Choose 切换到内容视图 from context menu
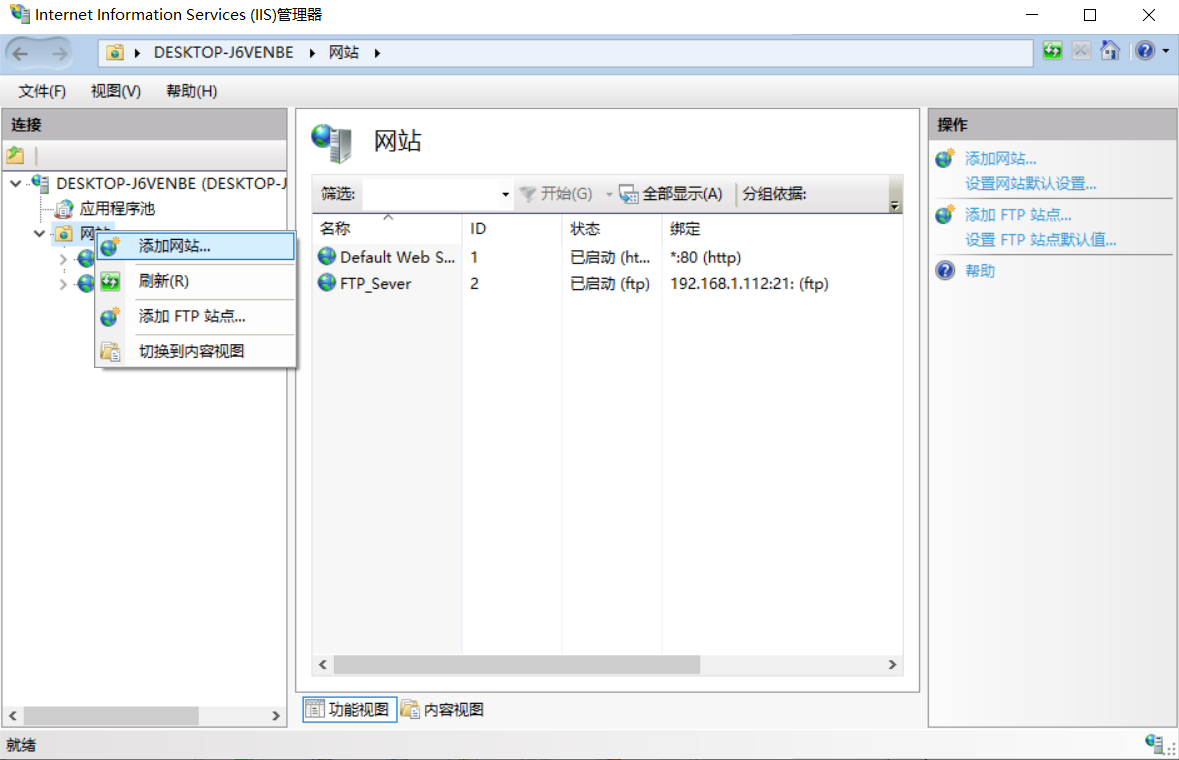Image resolution: width=1179 pixels, height=760 pixels. (x=195, y=351)
